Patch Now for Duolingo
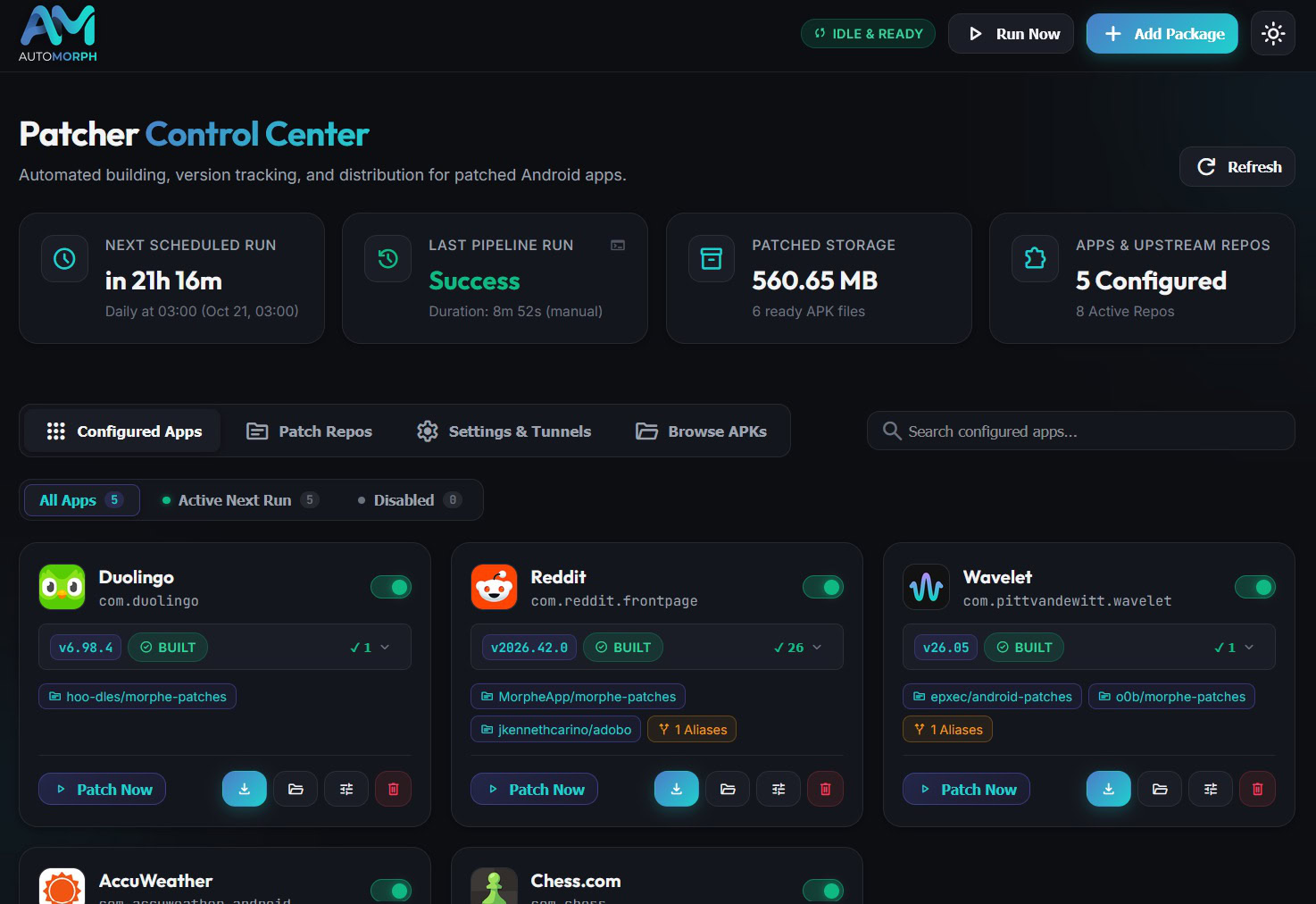Viewport: 1316px width, 904px height. 102,789
